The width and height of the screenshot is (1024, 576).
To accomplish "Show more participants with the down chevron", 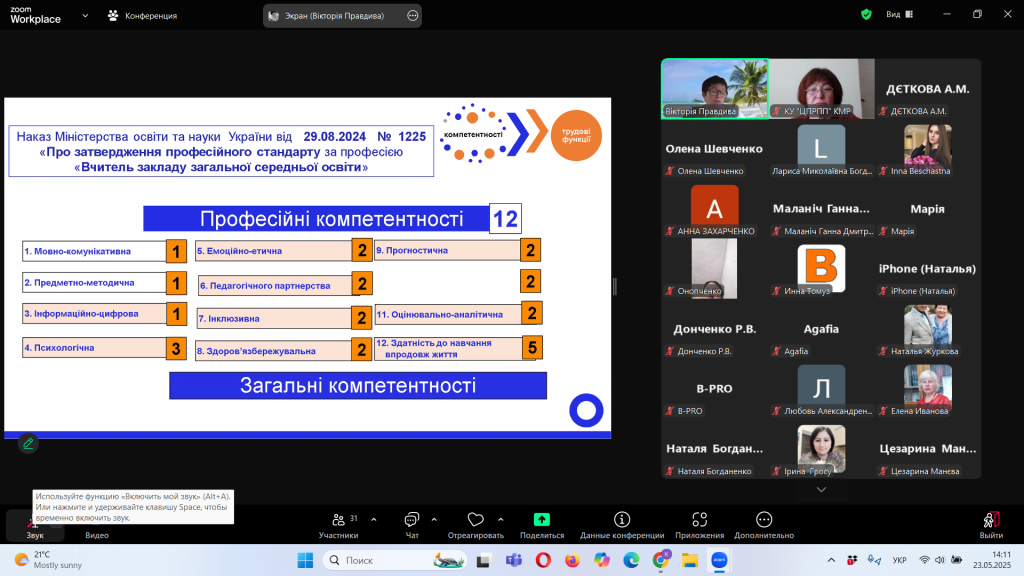I will (x=821, y=490).
